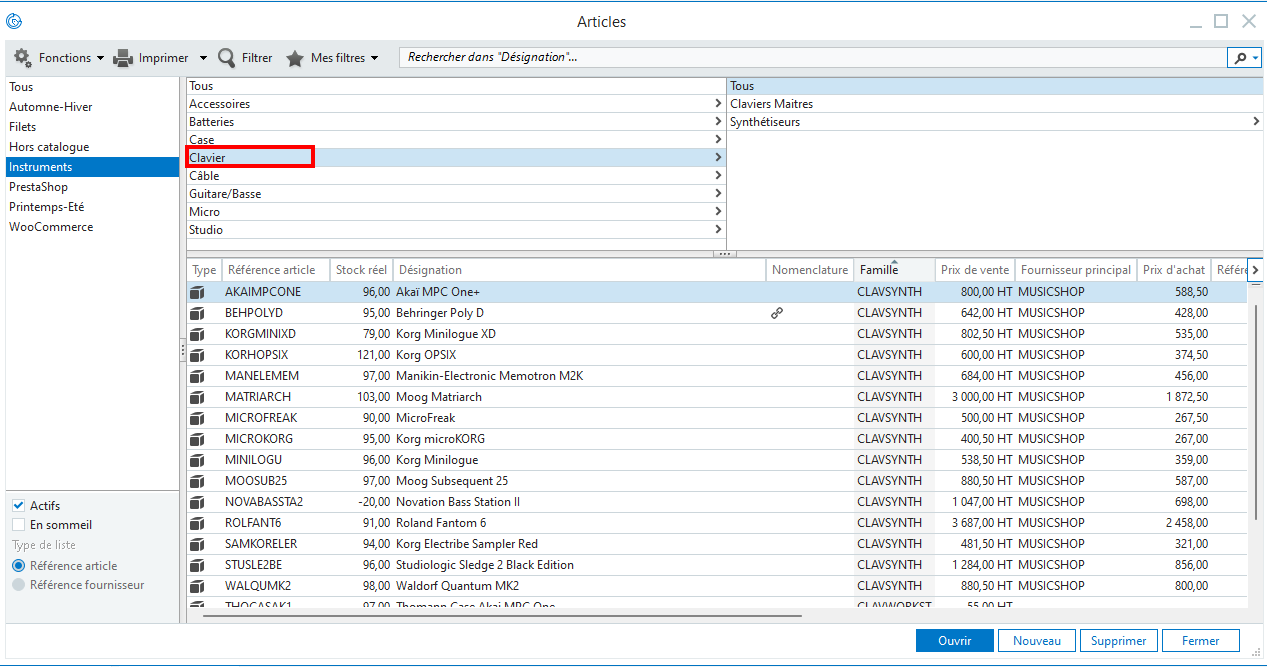This screenshot has width=1267, height=667.
Task: Click article box icon for MINILOGU
Action: 197,460
